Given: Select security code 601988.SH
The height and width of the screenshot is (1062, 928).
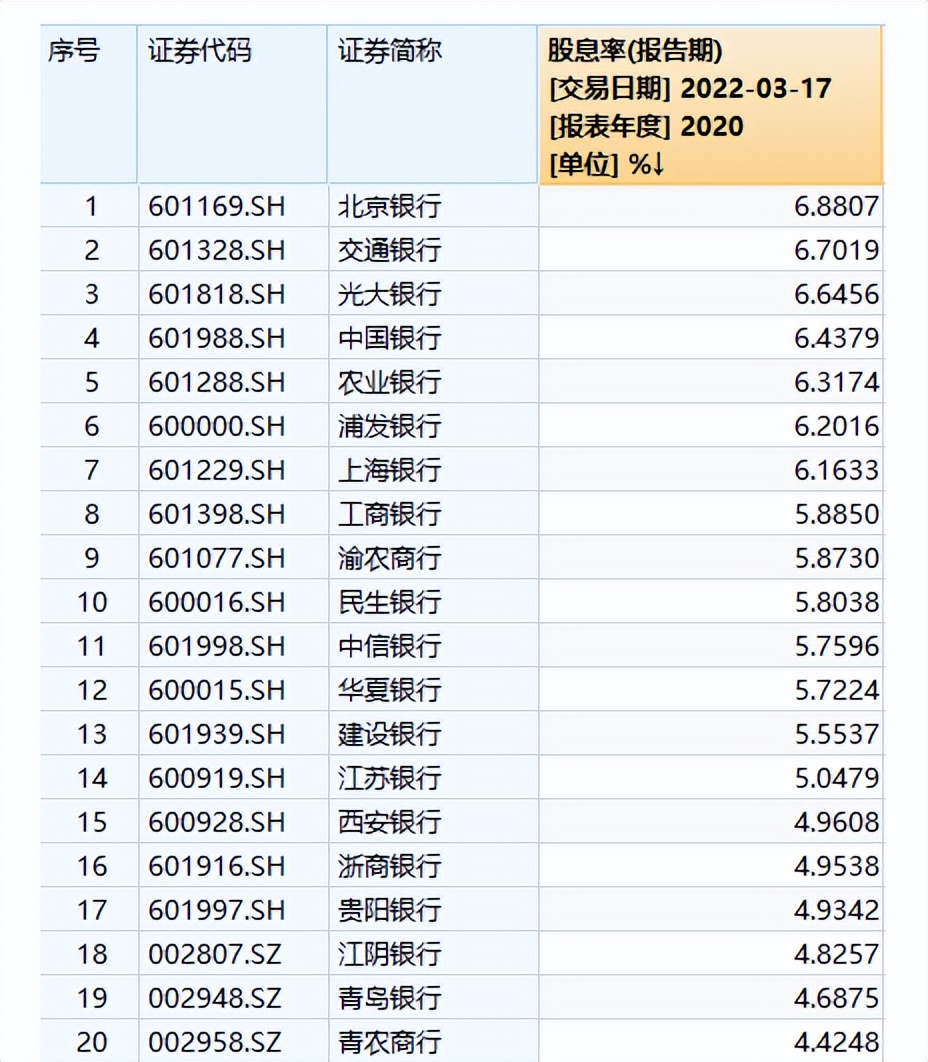Looking at the screenshot, I should point(217,338).
